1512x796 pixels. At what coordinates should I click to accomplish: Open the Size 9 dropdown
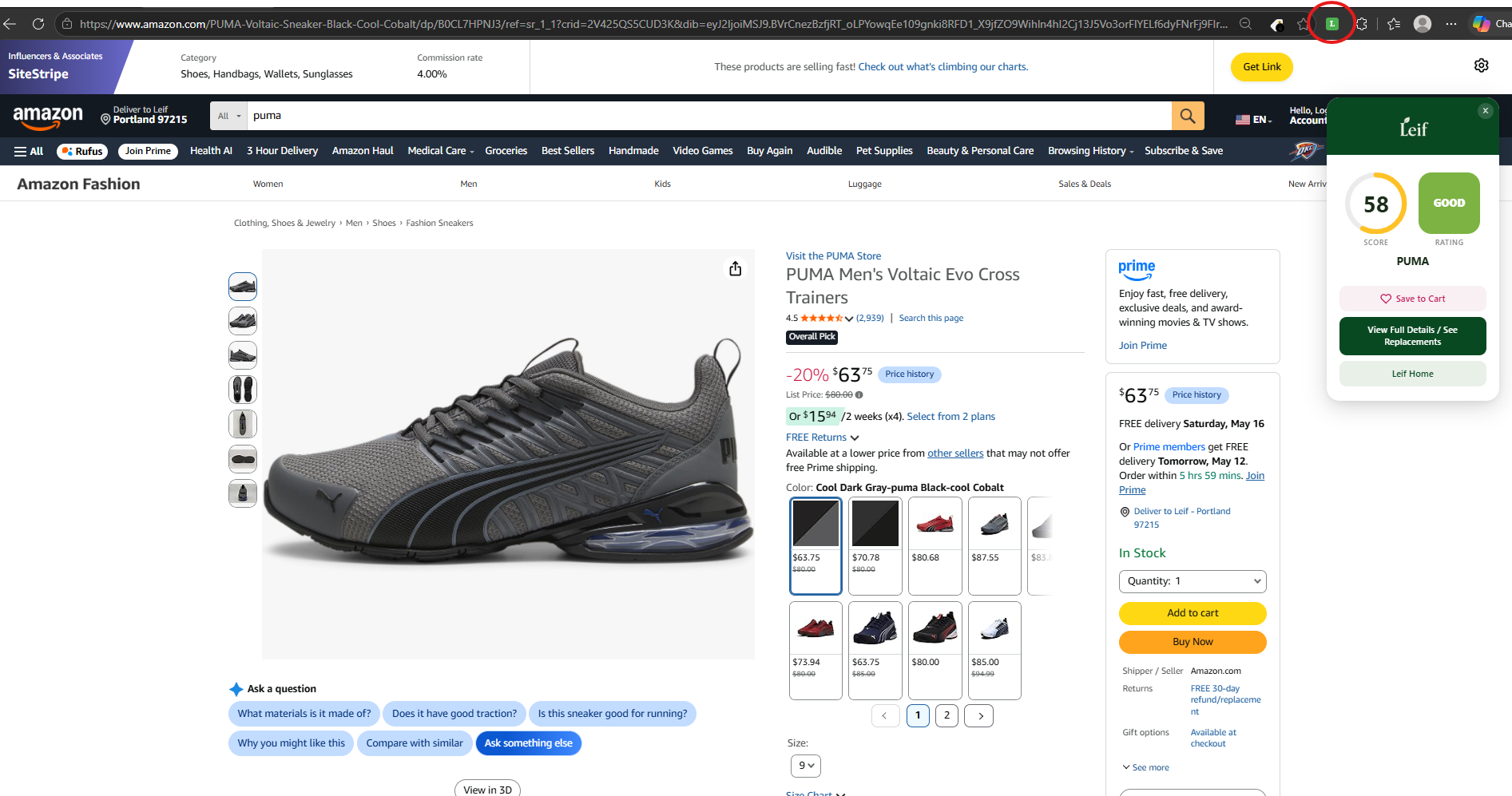806,766
